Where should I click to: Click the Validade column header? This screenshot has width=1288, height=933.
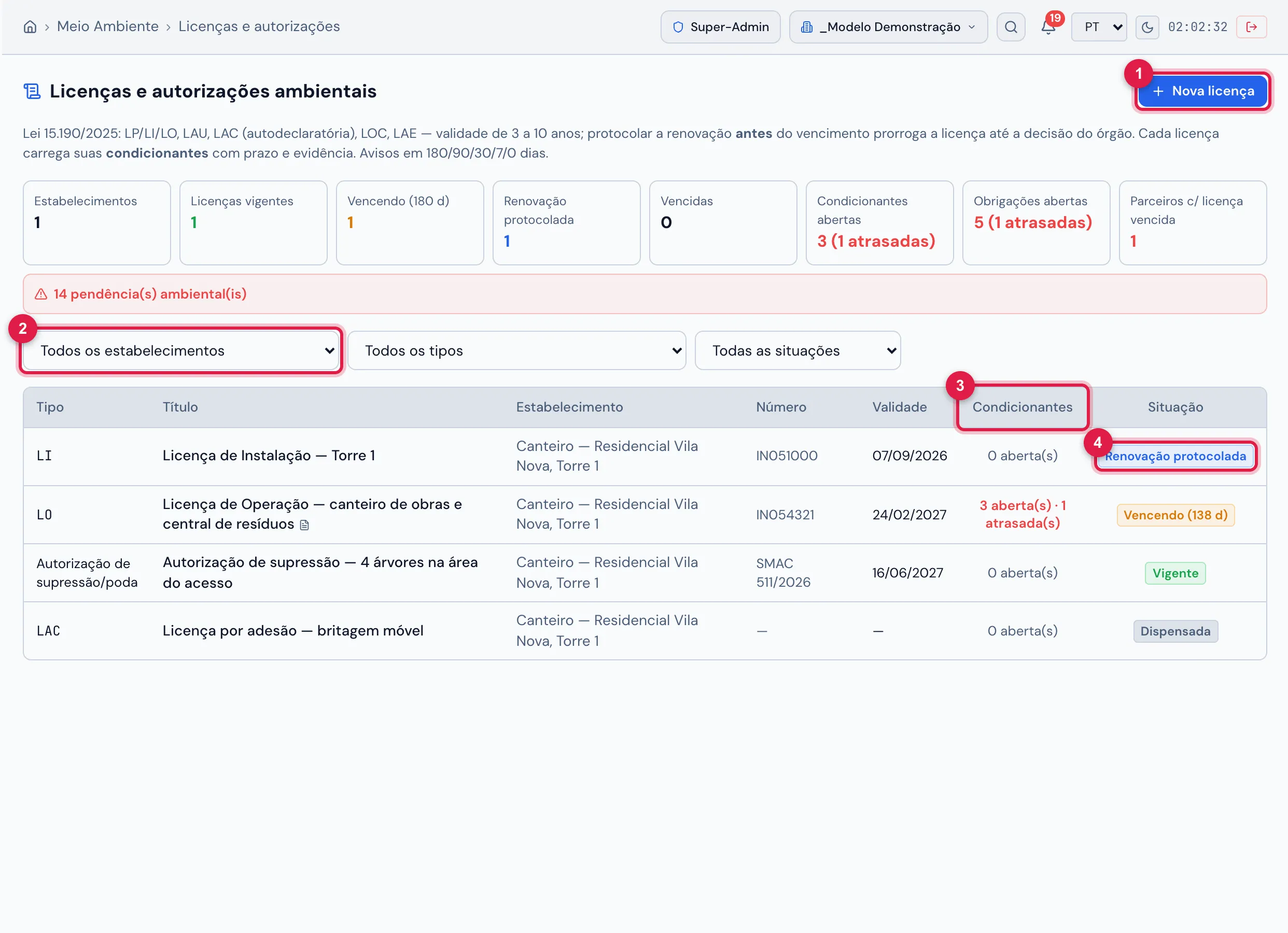pos(899,407)
